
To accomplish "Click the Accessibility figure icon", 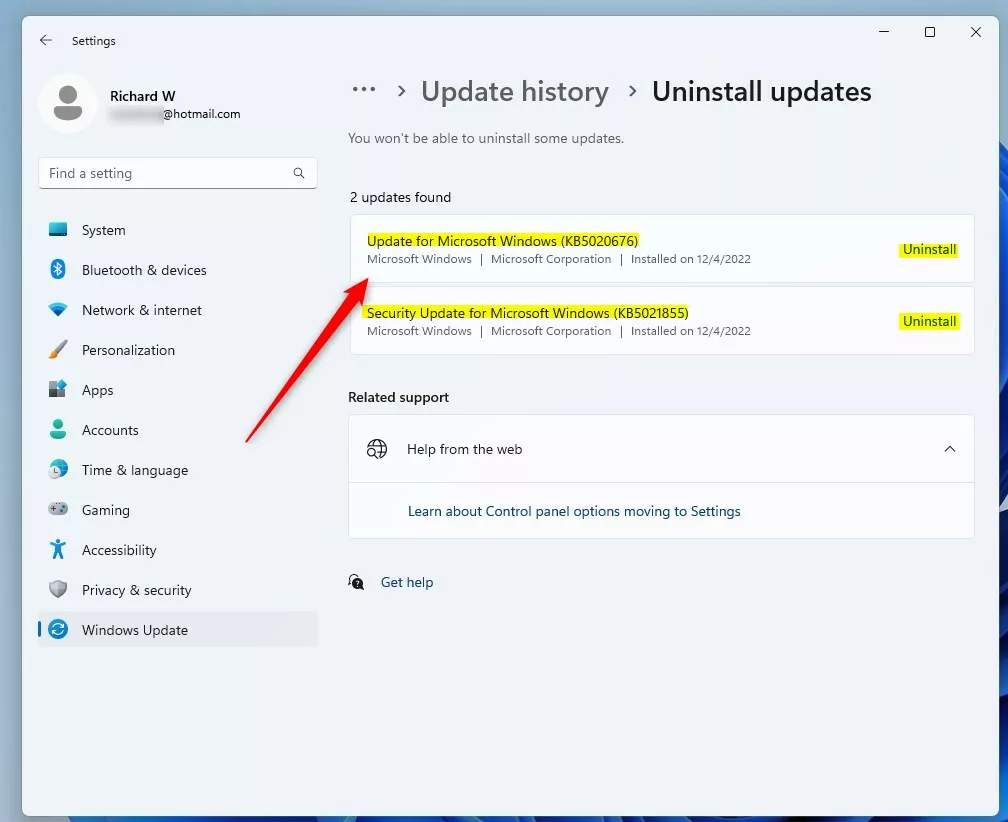I will point(58,549).
